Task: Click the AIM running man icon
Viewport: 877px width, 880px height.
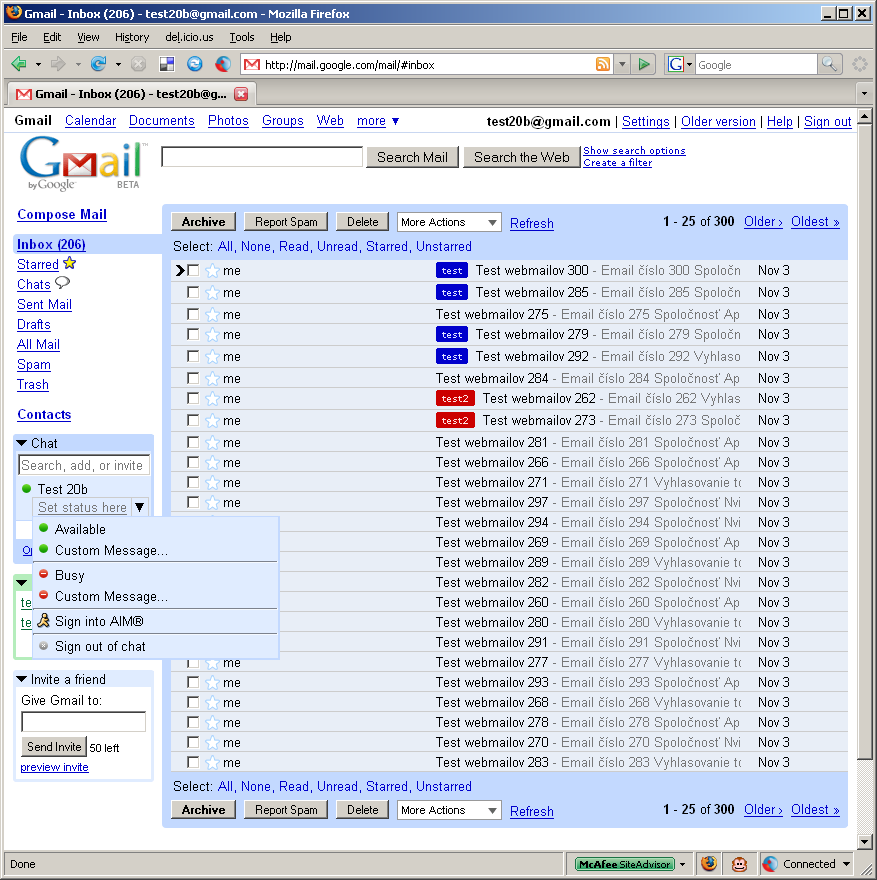Action: tap(43, 621)
